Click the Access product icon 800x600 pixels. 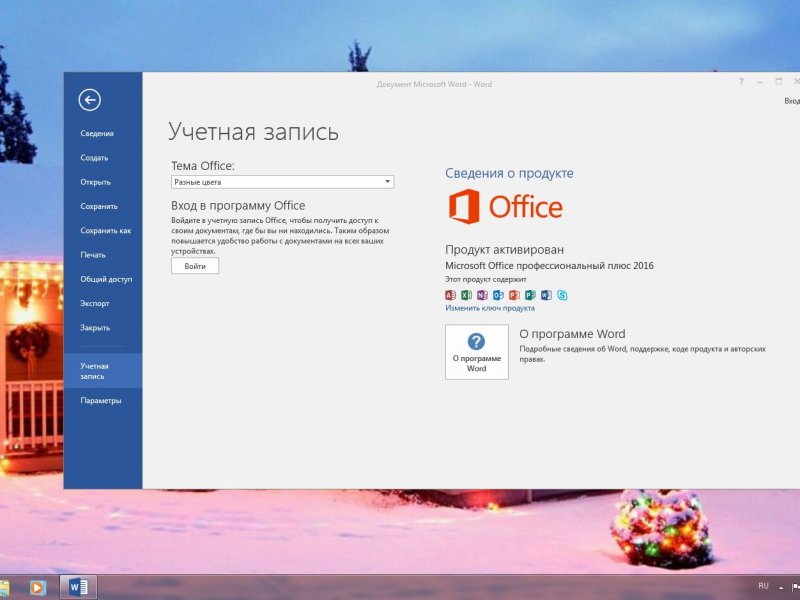450,295
